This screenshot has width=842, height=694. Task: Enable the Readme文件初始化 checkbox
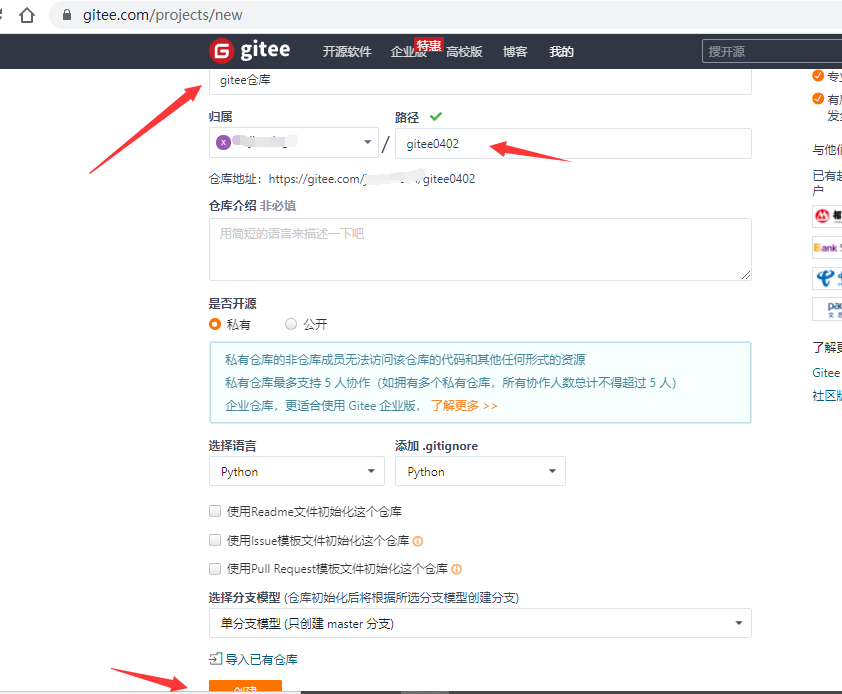pyautogui.click(x=214, y=511)
